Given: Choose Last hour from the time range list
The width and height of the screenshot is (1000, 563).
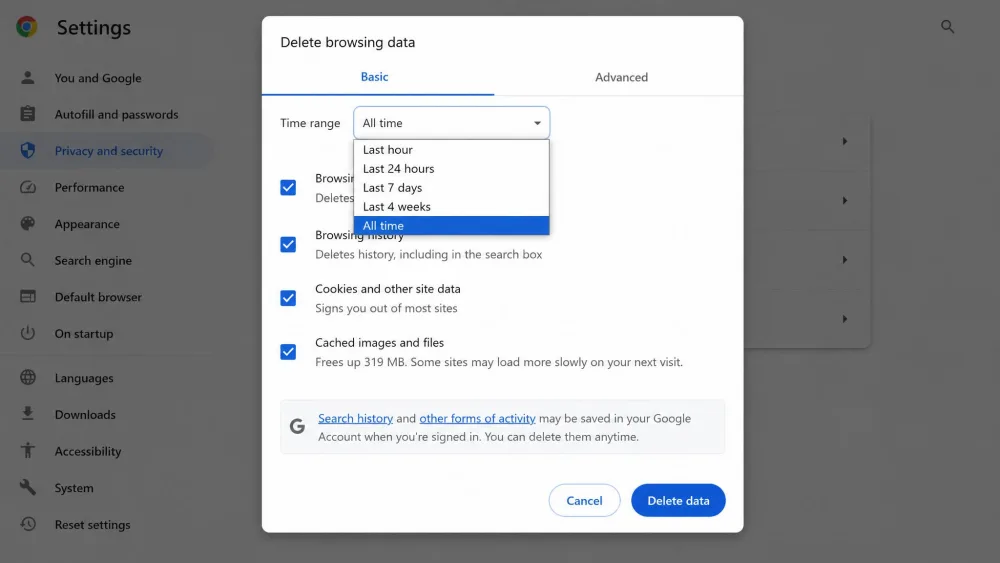Looking at the screenshot, I should click(452, 150).
